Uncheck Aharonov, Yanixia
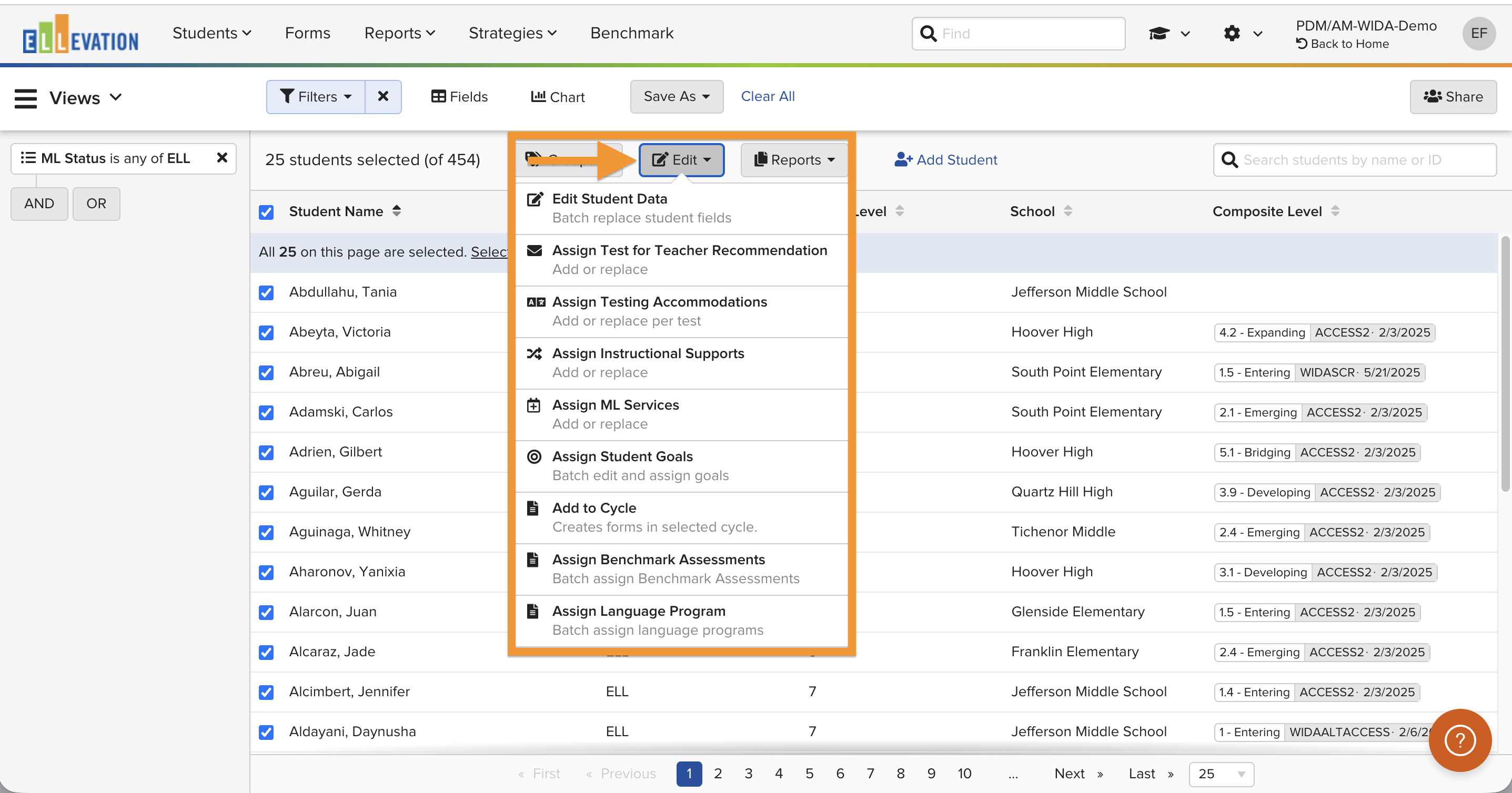This screenshot has width=1512, height=793. coord(267,572)
